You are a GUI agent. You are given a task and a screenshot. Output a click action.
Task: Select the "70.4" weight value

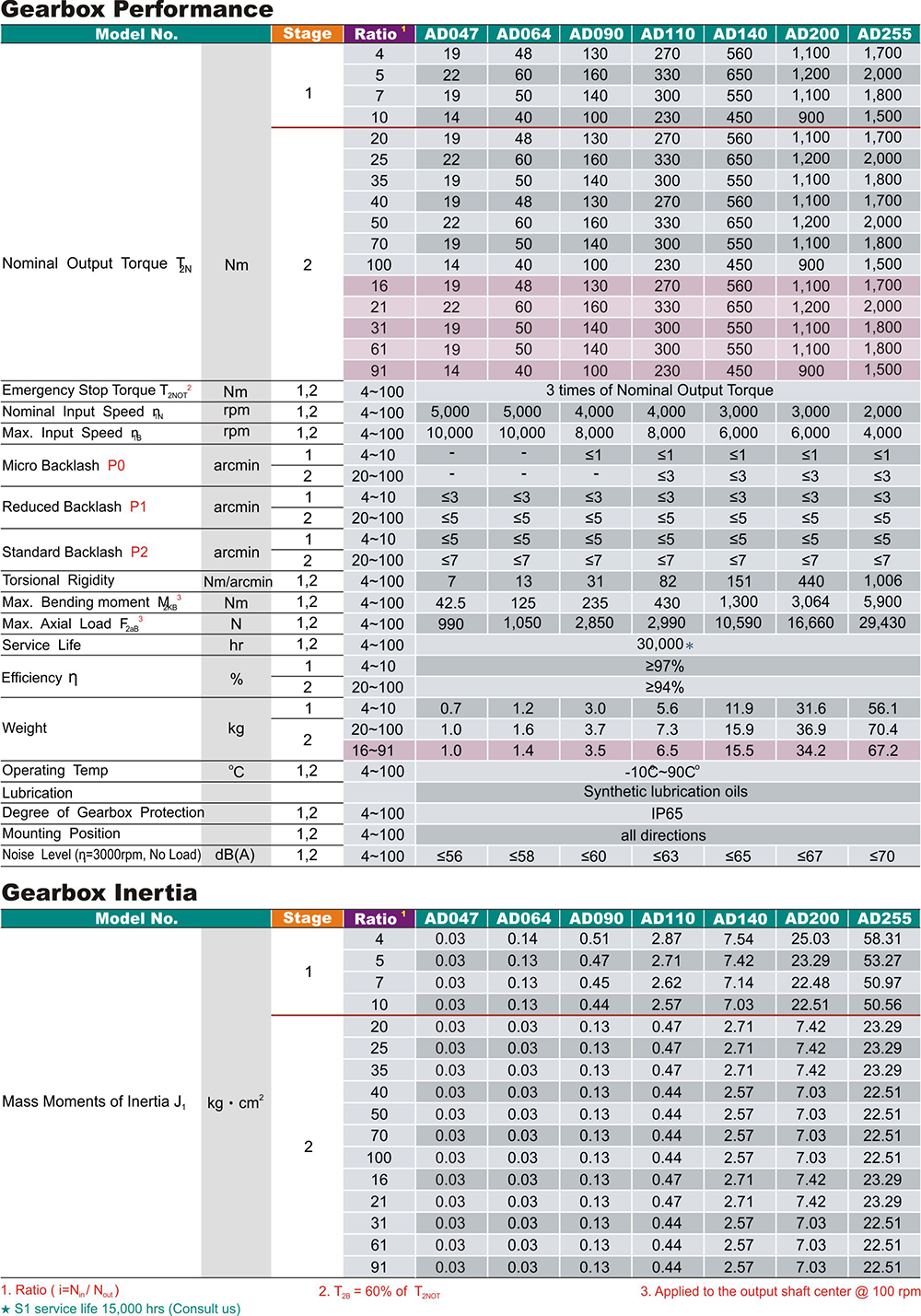pyautogui.click(x=882, y=729)
